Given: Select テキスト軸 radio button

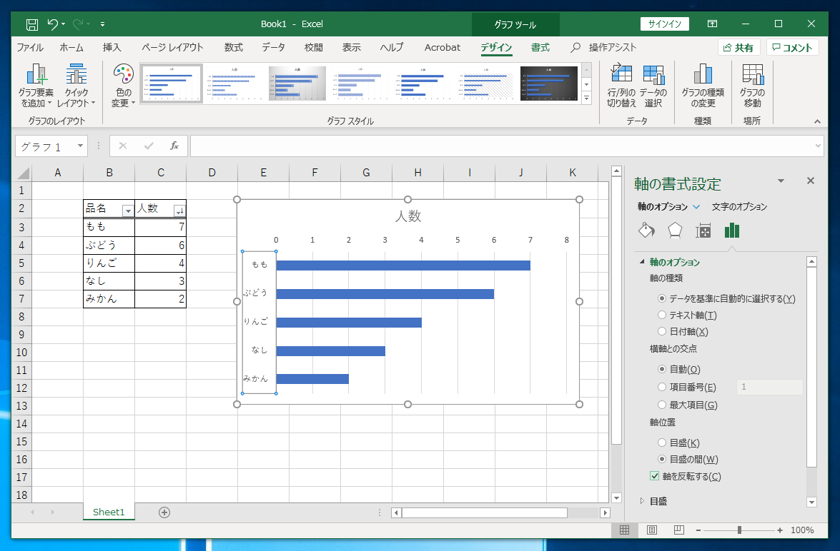Looking at the screenshot, I should pyautogui.click(x=662, y=315).
